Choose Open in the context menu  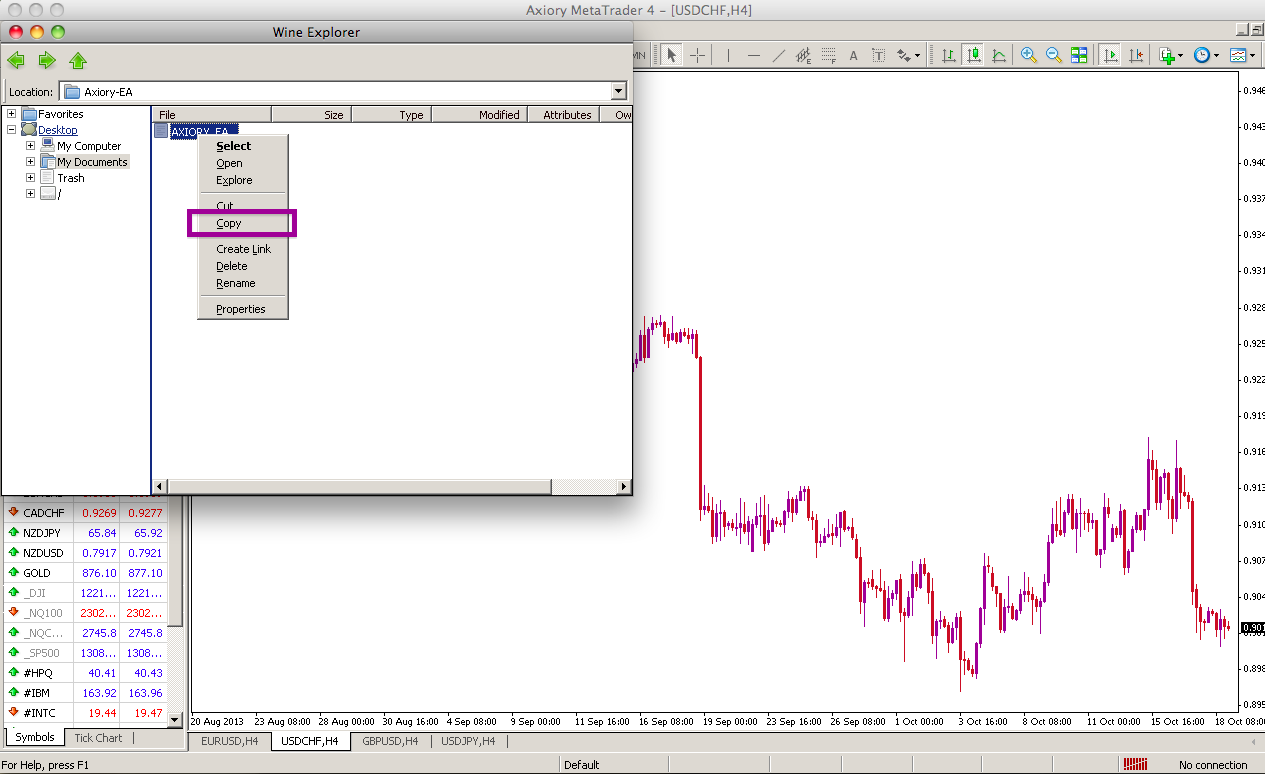tap(242, 163)
